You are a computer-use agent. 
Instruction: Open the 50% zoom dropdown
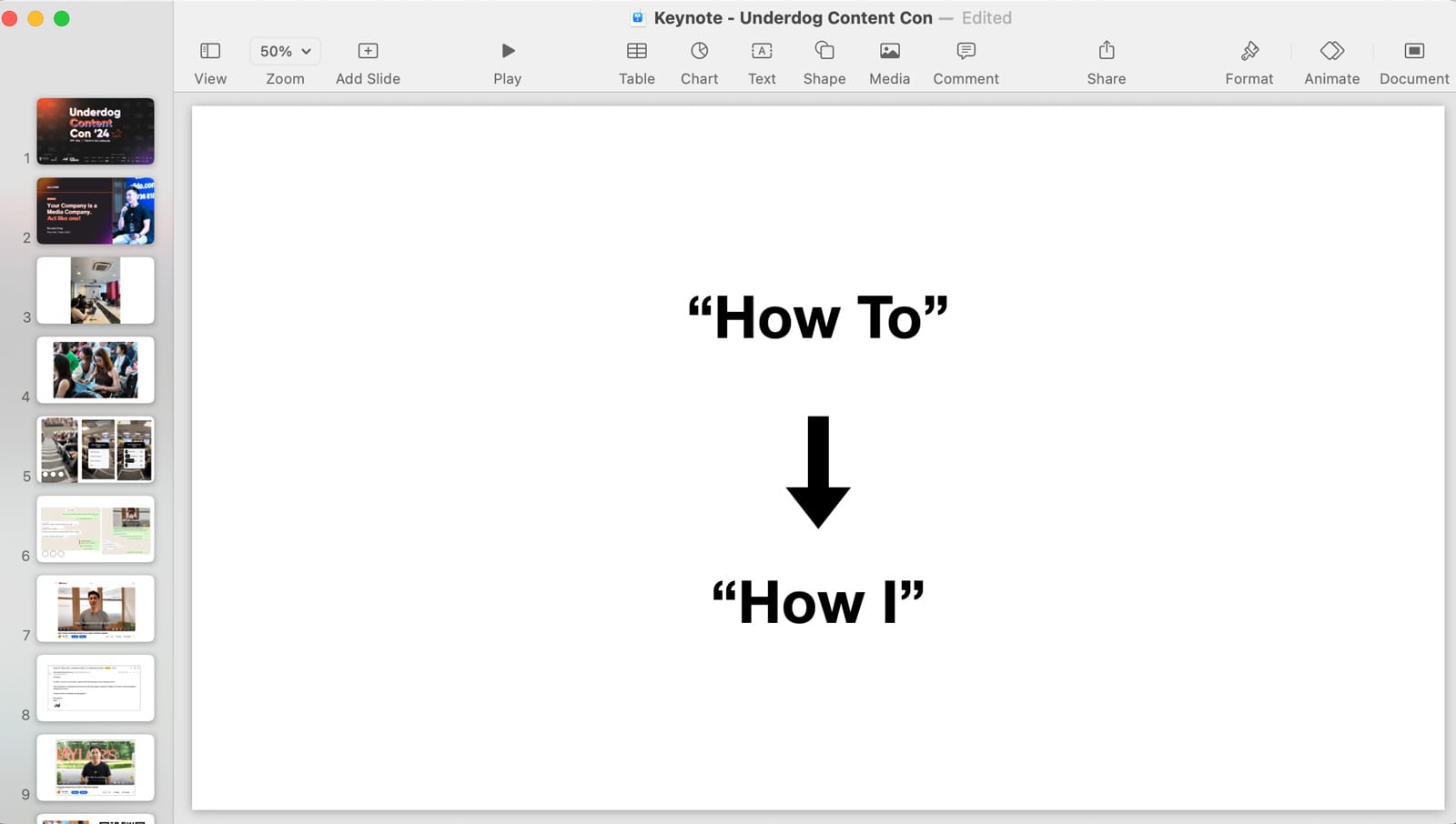click(285, 51)
